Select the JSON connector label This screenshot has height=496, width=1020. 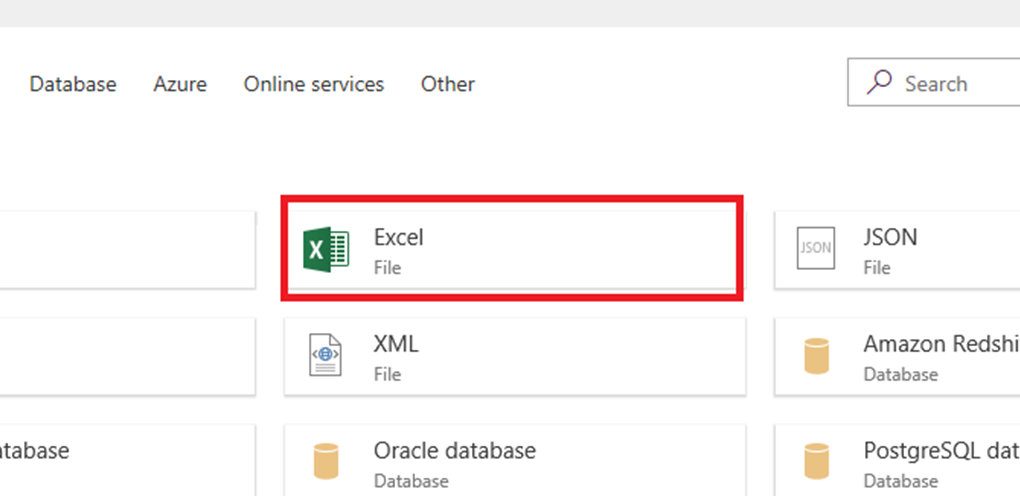coord(890,238)
